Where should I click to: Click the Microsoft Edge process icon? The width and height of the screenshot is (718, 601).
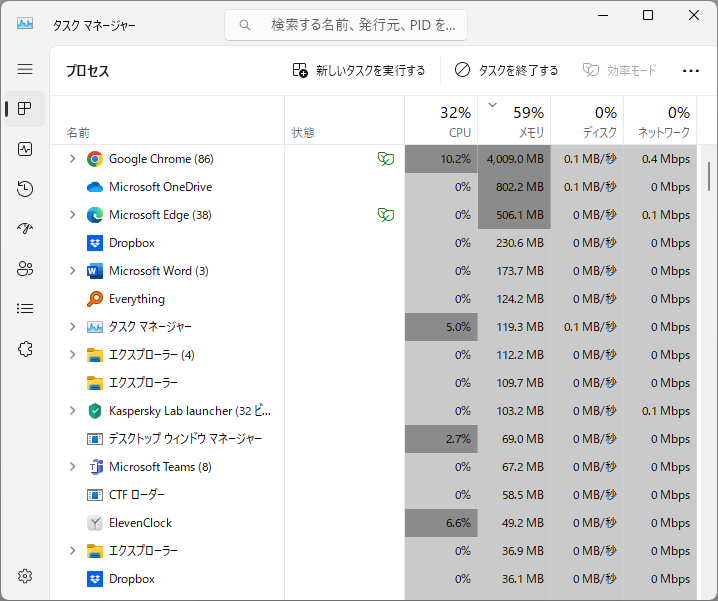point(95,215)
